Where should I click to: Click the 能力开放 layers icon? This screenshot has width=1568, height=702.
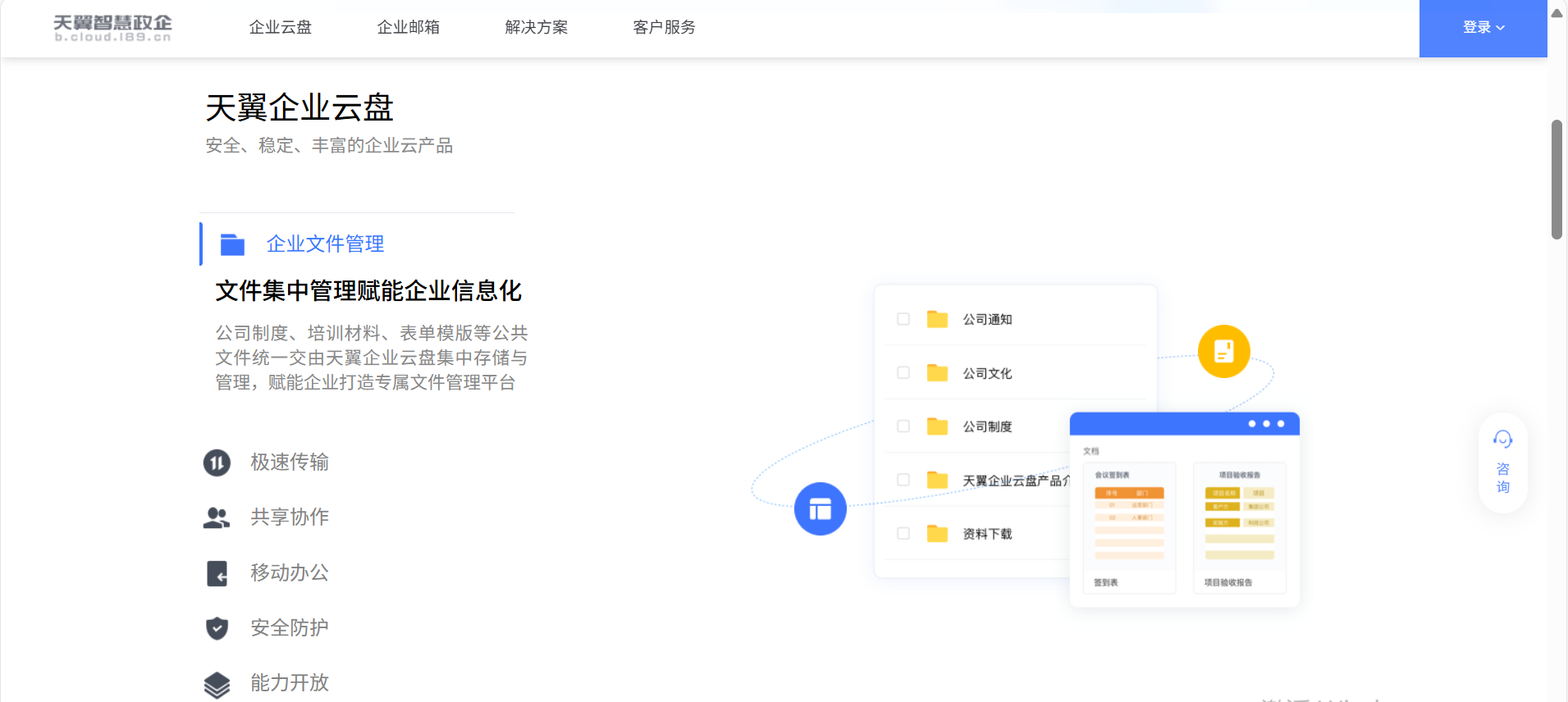click(217, 685)
